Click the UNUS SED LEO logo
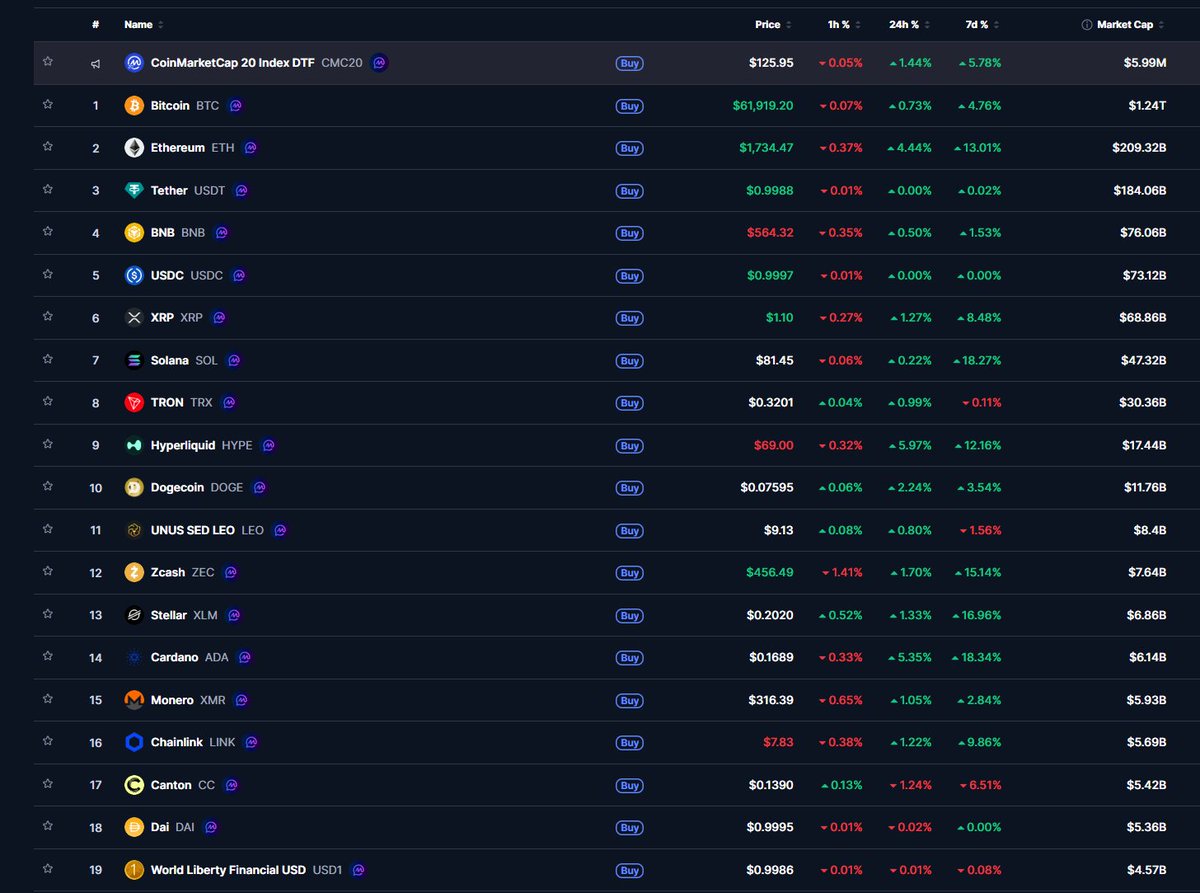 [x=134, y=530]
